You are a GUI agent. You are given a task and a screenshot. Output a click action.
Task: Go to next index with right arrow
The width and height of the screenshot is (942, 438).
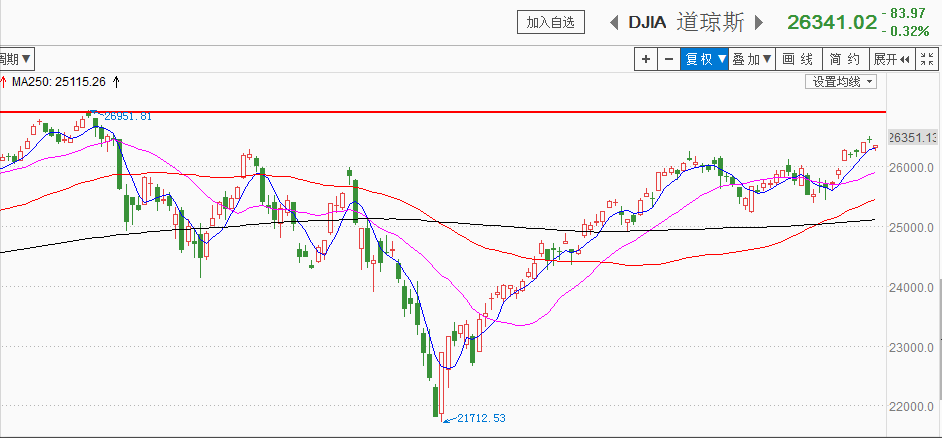point(759,23)
